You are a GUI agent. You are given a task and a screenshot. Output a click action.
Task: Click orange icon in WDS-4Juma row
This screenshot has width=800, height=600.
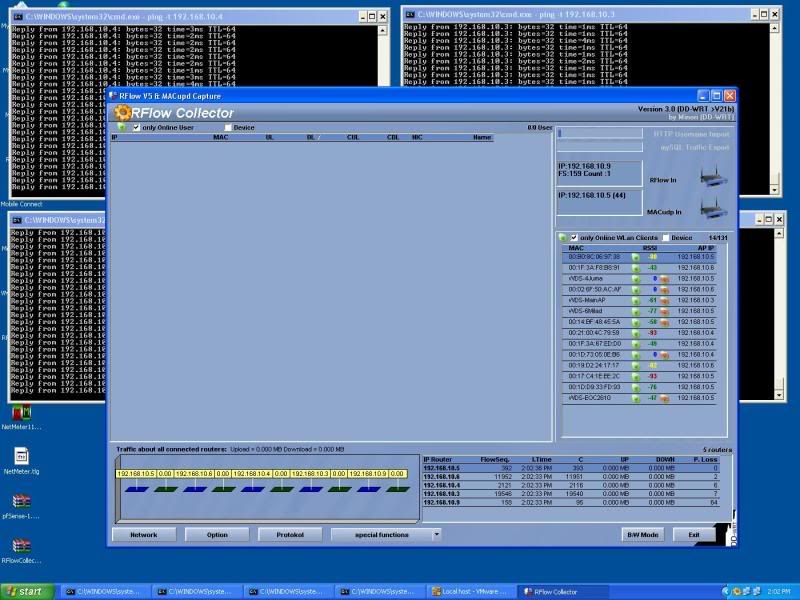[664, 279]
